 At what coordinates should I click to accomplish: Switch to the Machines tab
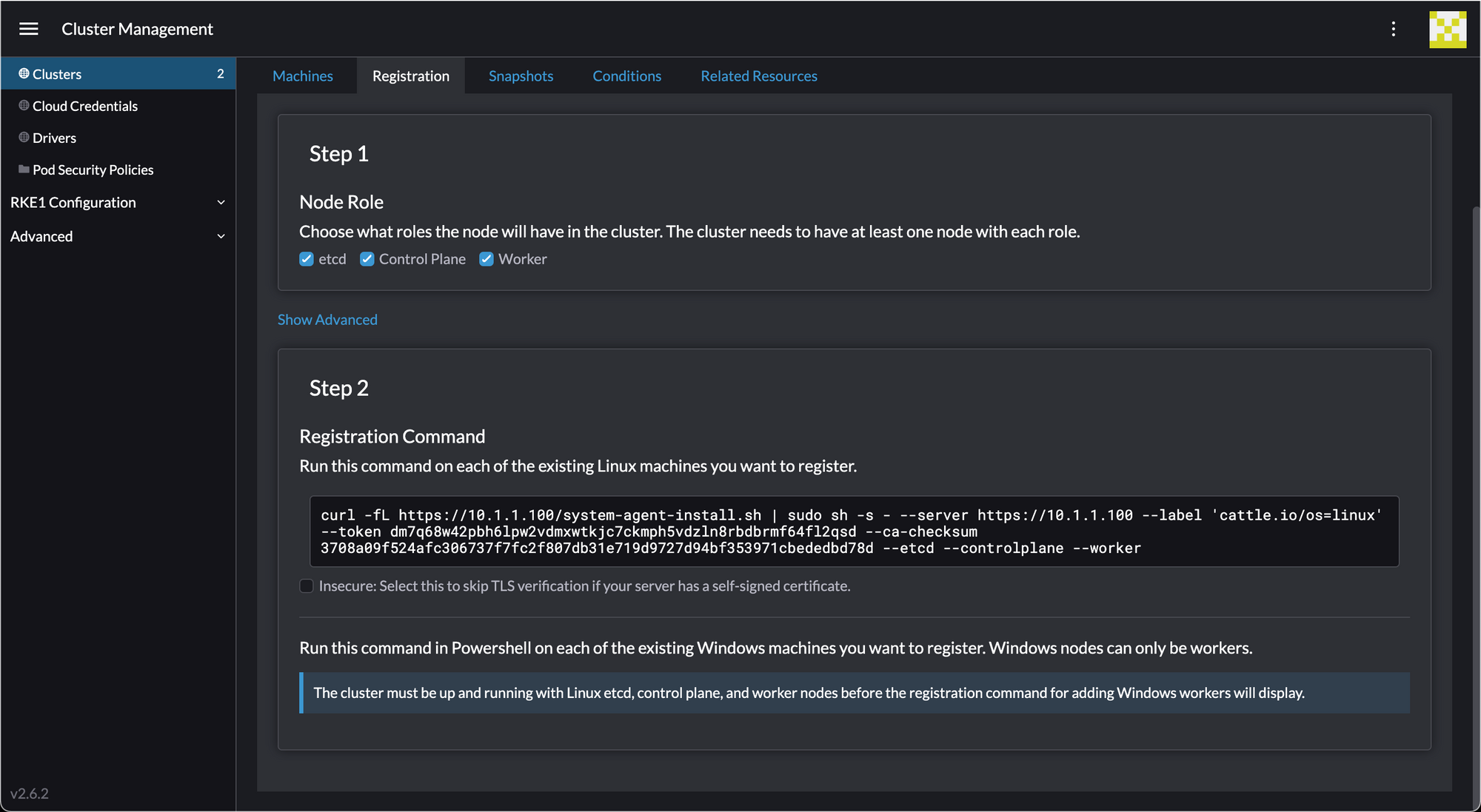(302, 76)
